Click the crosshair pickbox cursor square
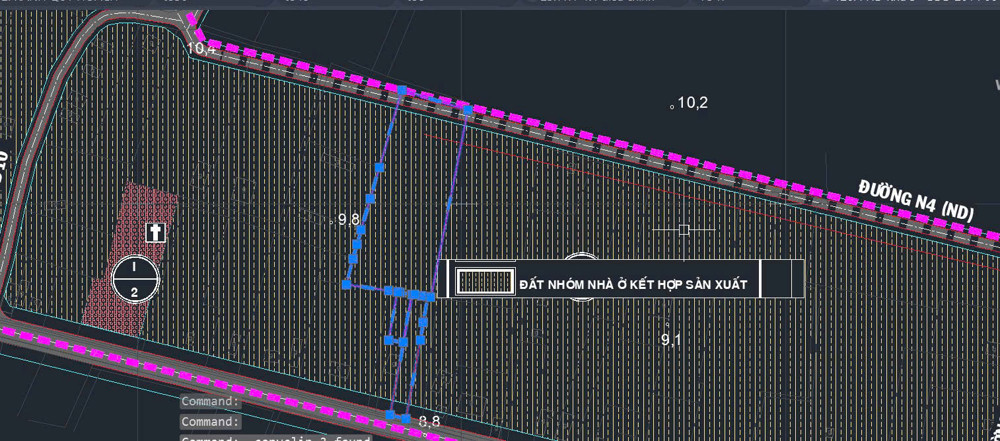Screen dimensions: 1000x441 pos(684,230)
